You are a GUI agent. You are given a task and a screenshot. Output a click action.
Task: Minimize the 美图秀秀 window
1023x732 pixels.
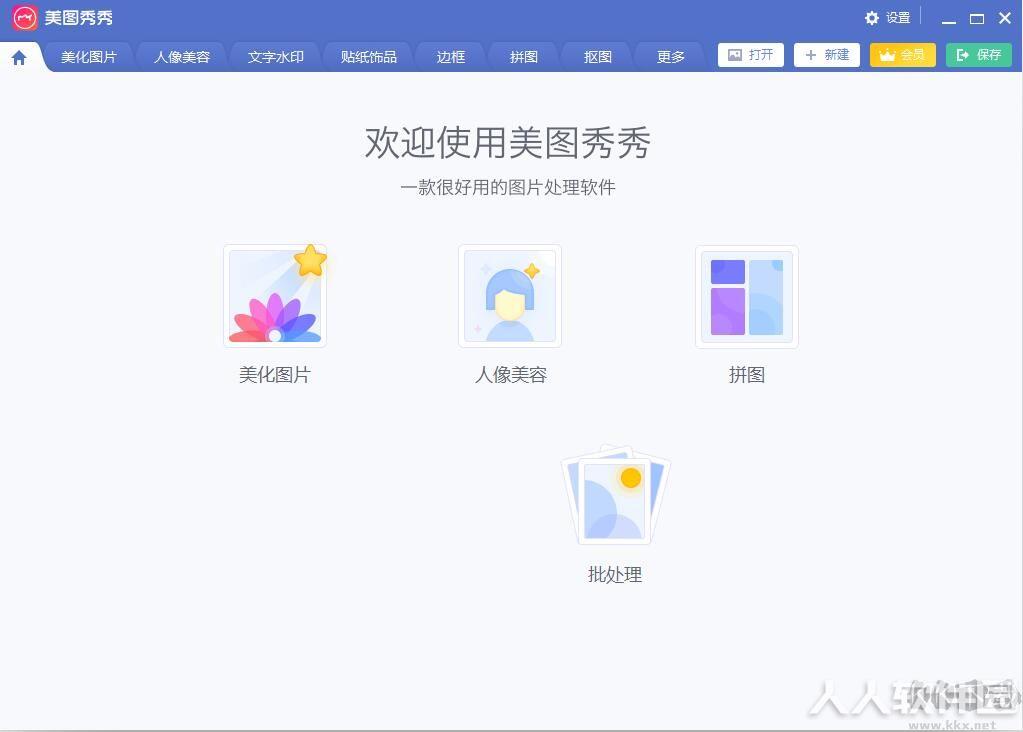pos(949,20)
